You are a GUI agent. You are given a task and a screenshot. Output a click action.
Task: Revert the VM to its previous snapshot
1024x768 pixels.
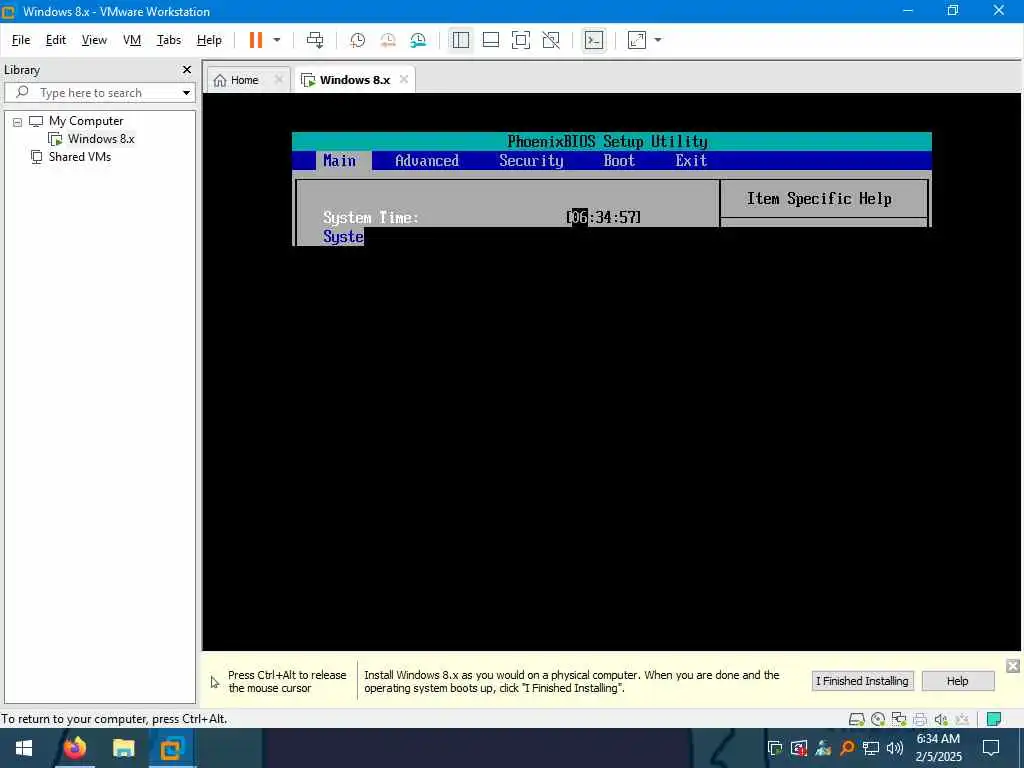[388, 40]
